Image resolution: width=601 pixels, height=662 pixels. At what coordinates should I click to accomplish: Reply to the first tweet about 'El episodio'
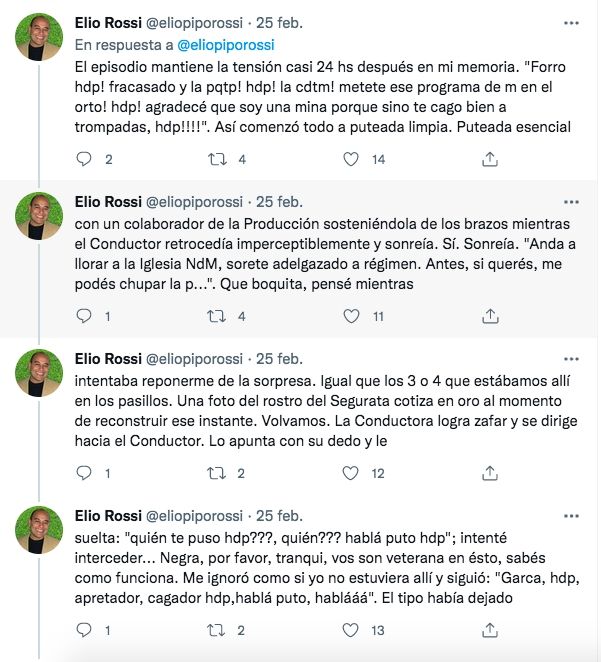pyautogui.click(x=84, y=159)
